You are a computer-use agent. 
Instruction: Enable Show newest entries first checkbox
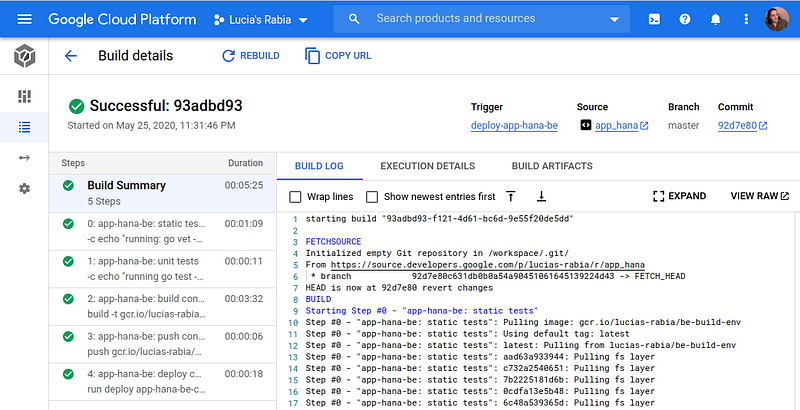click(x=372, y=196)
